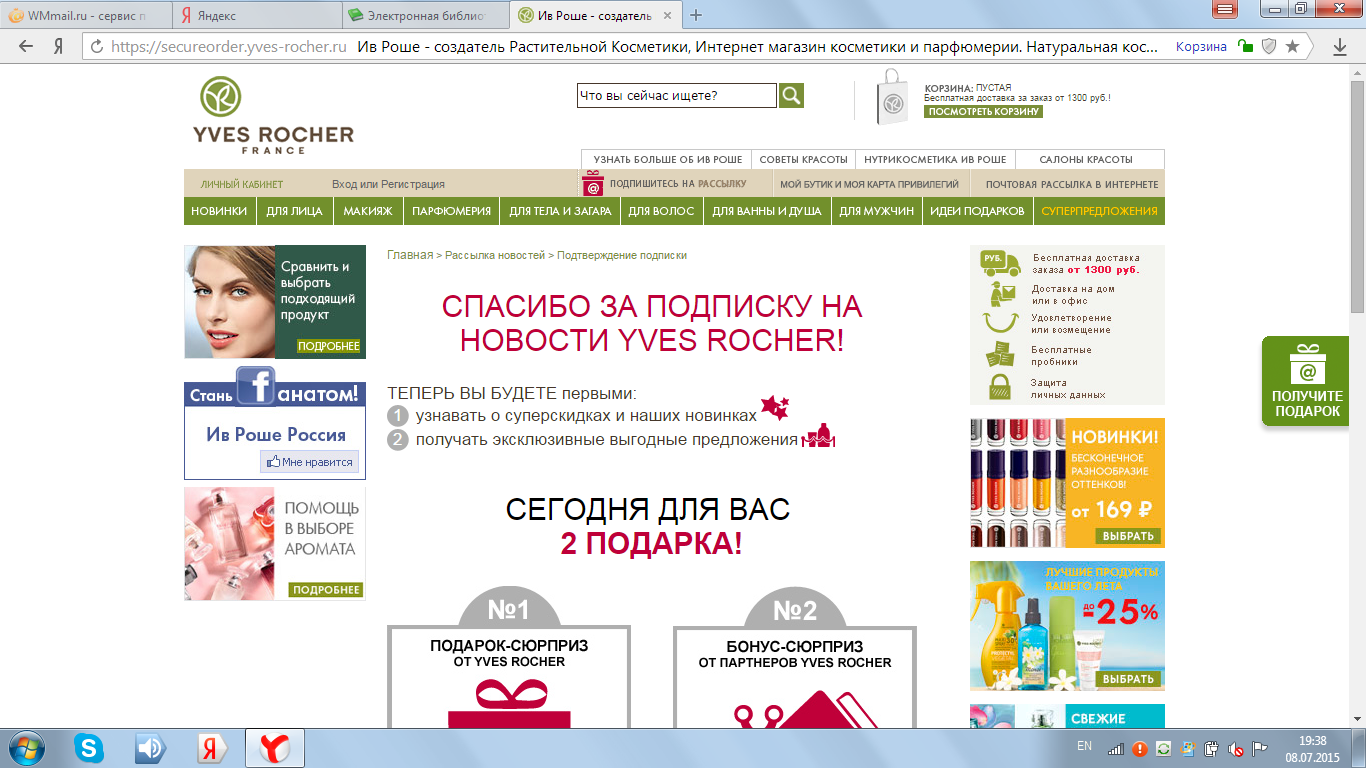Image resolution: width=1366 pixels, height=768 pixels.
Task: Switch to the Яндекс browser tab
Action: (x=254, y=15)
